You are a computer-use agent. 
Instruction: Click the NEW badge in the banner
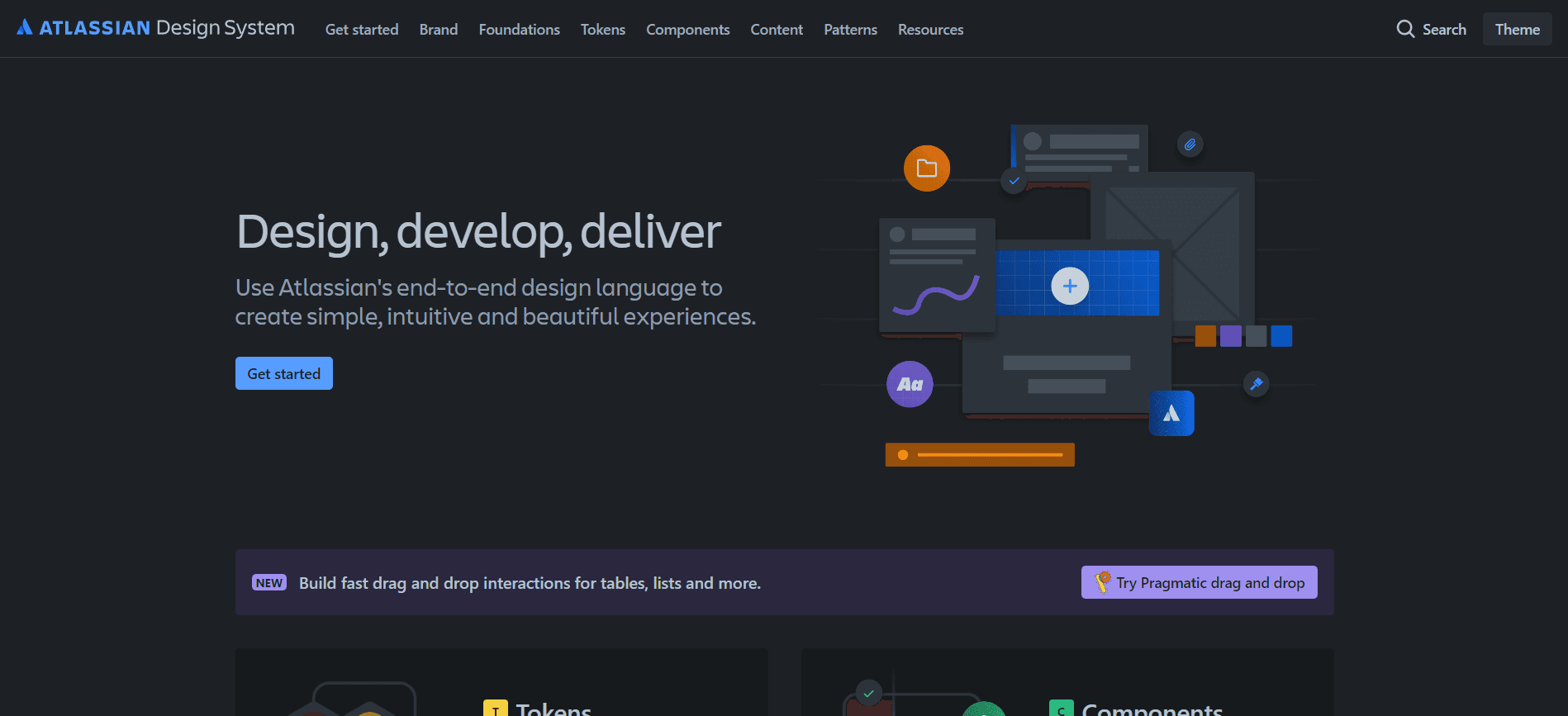269,582
